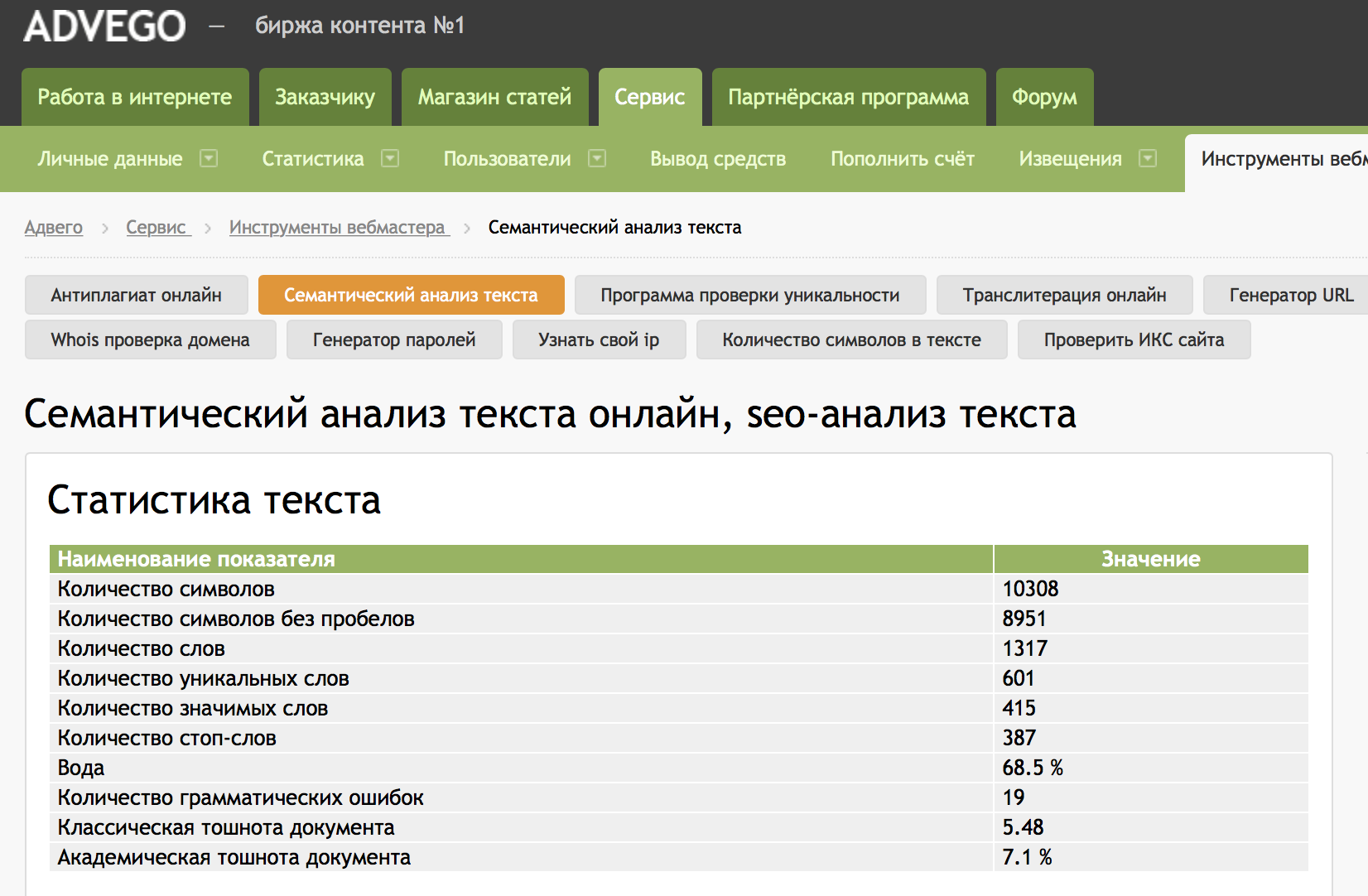This screenshot has width=1368, height=896.
Task: Follow the Адвего breadcrumb link
Action: pos(54,227)
